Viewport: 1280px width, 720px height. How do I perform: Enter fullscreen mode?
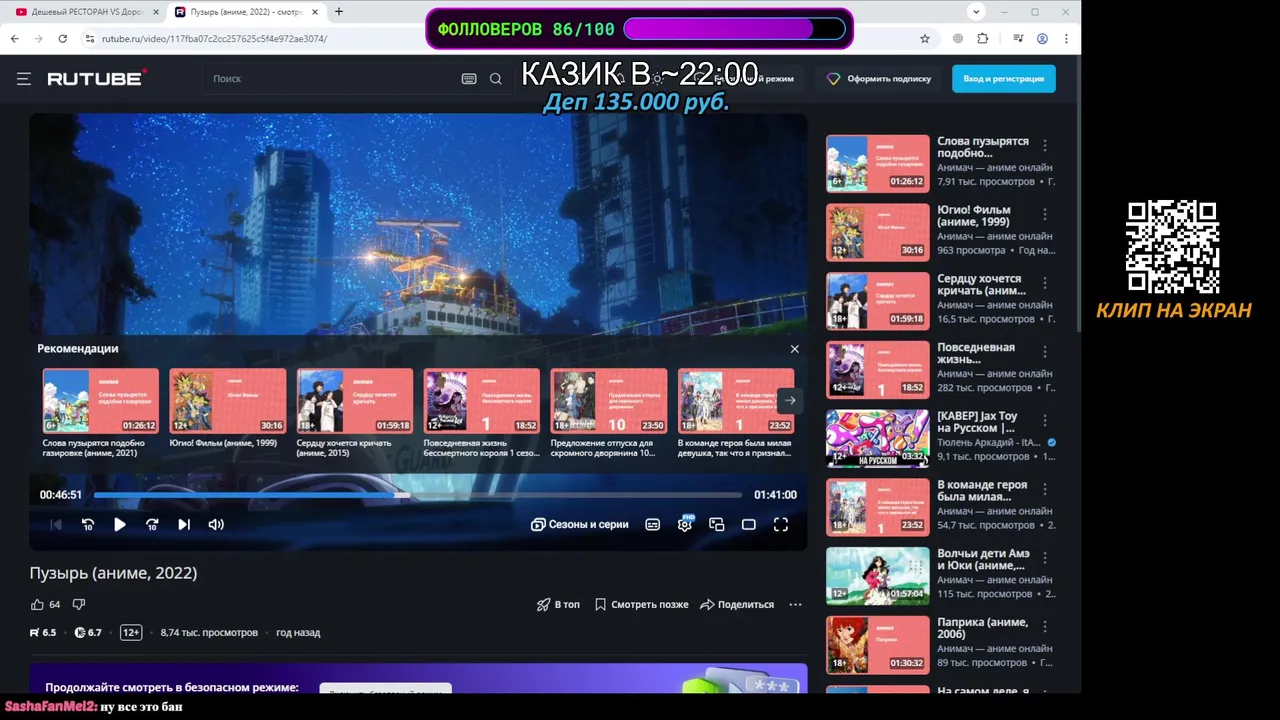click(781, 524)
